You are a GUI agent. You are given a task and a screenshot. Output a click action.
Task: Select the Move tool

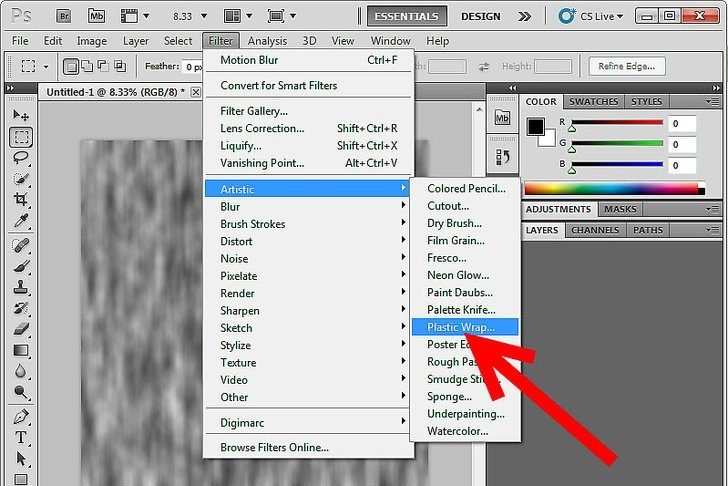[x=21, y=115]
